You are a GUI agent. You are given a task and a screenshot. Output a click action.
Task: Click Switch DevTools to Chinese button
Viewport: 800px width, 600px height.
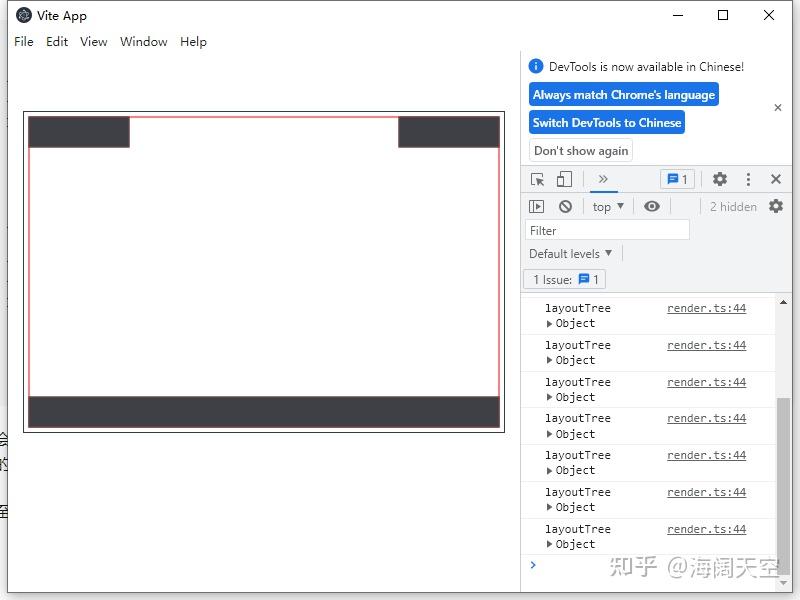tap(607, 123)
